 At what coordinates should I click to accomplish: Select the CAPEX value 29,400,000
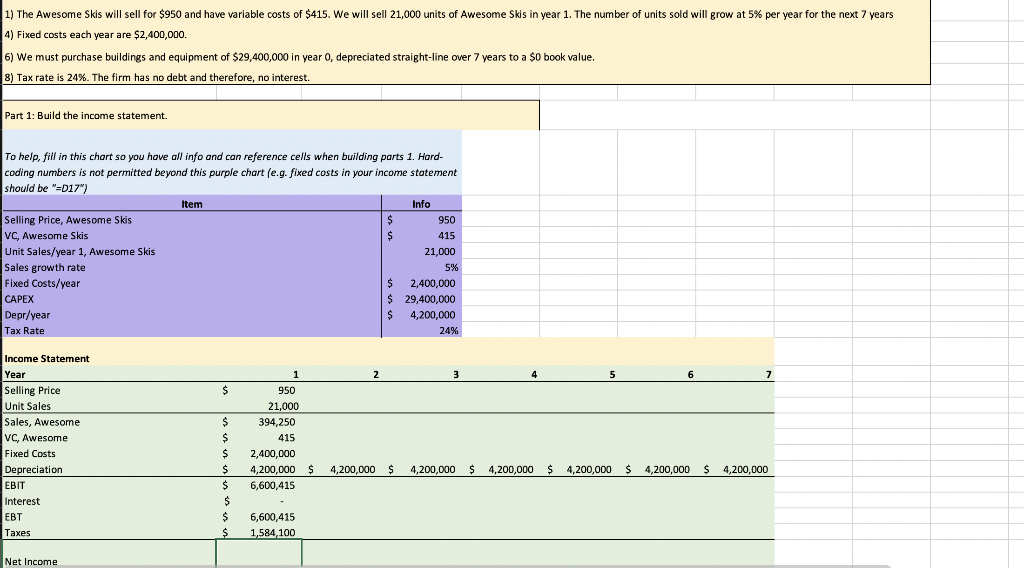[421, 299]
